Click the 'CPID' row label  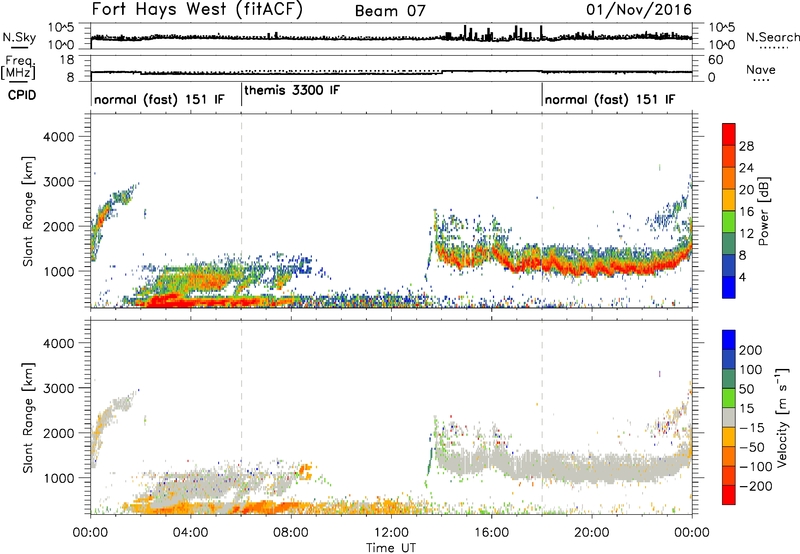tap(22, 95)
